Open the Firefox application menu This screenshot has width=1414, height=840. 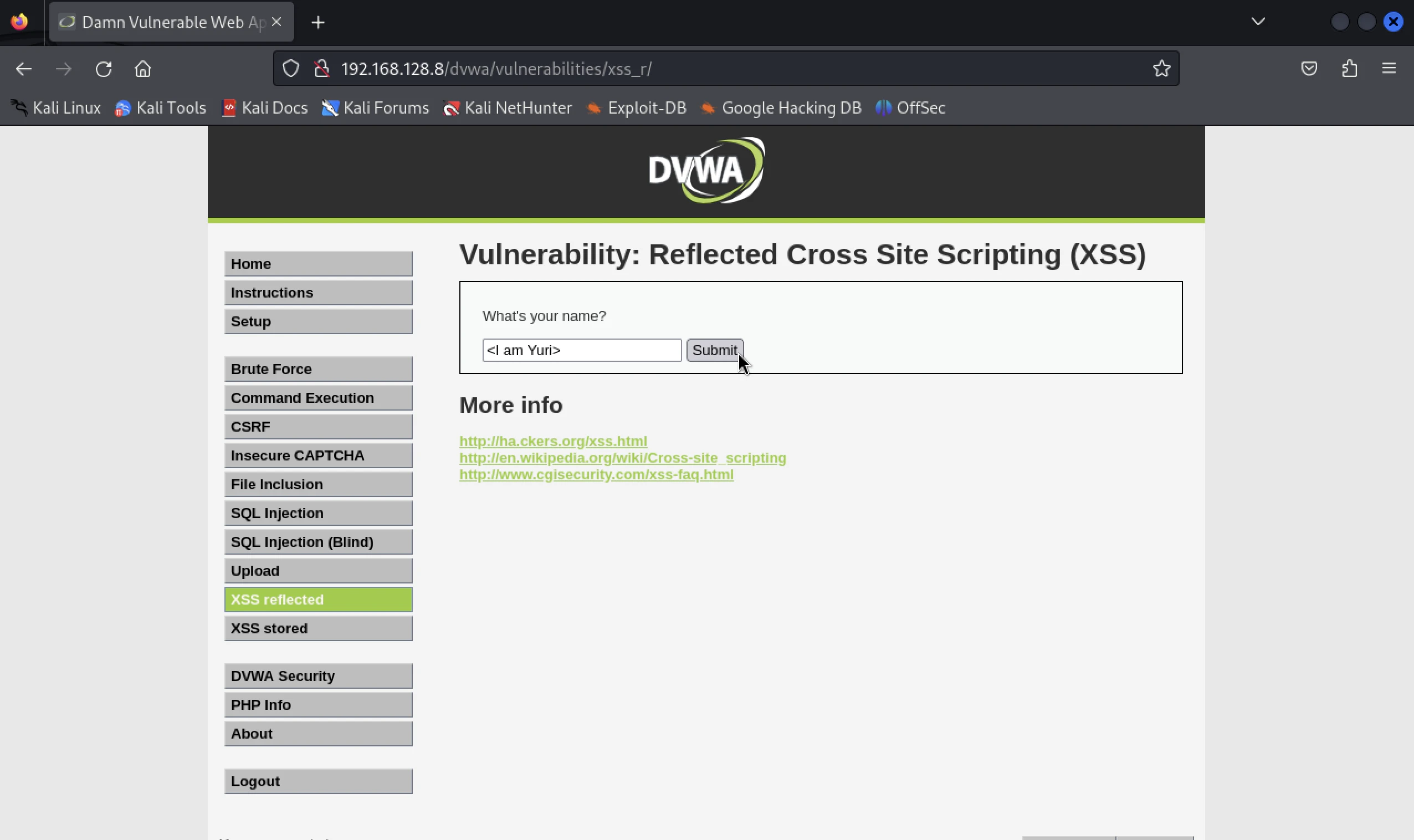click(x=1389, y=69)
